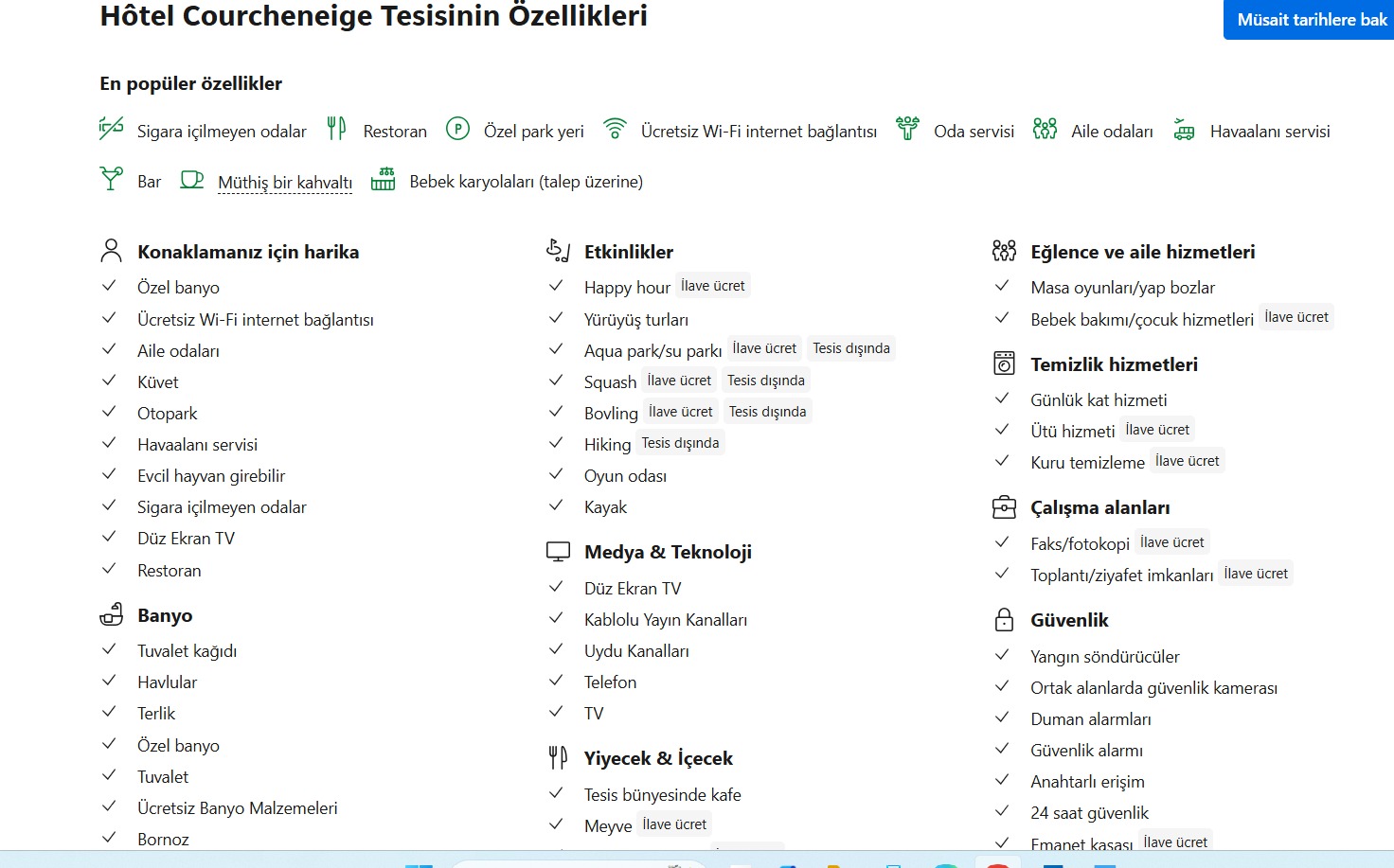This screenshot has width=1394, height=868.
Task: Click the parking P icon for Özel park yeri
Action: click(x=457, y=128)
